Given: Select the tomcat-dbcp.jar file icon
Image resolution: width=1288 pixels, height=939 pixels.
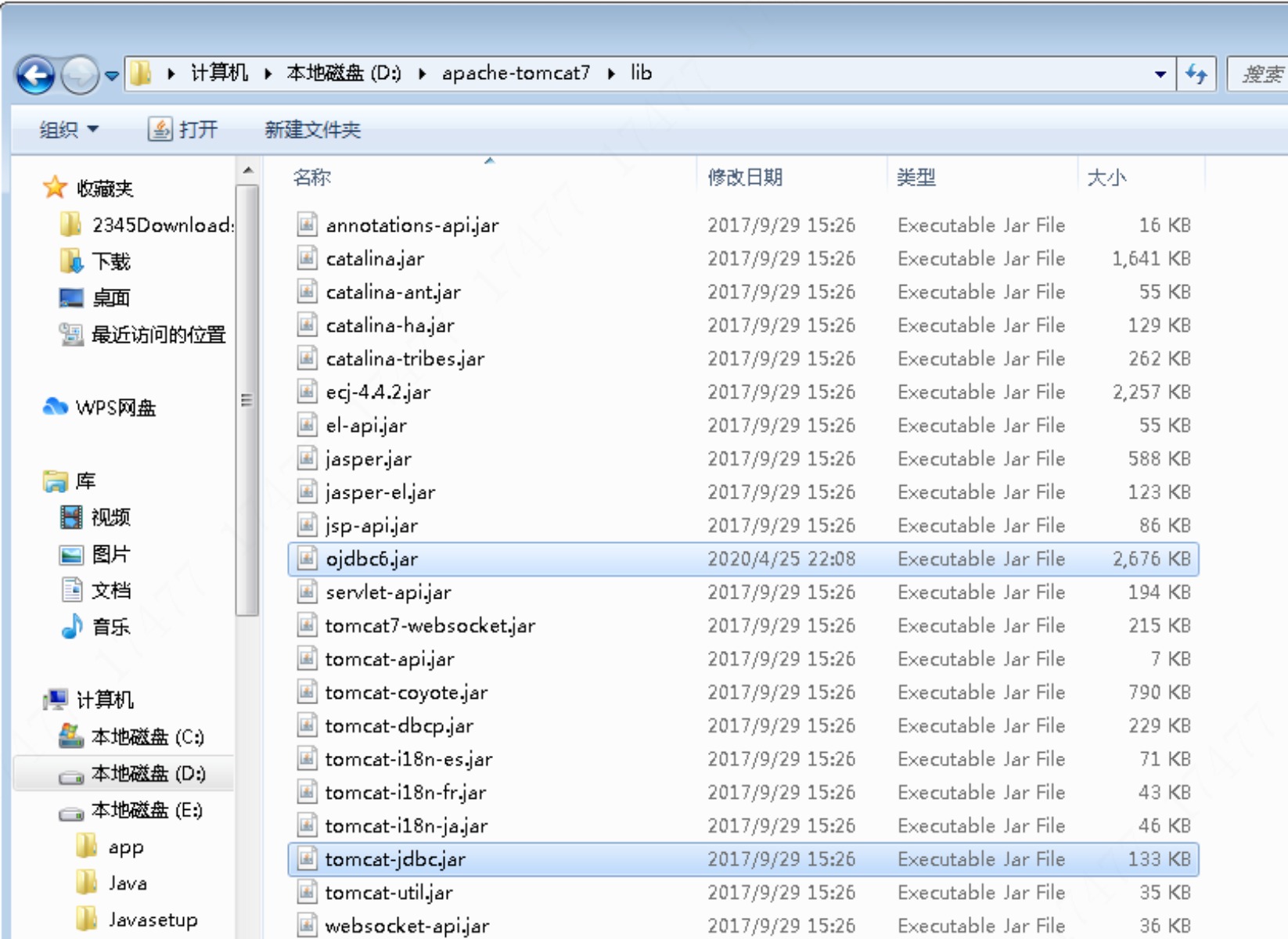Looking at the screenshot, I should point(307,726).
